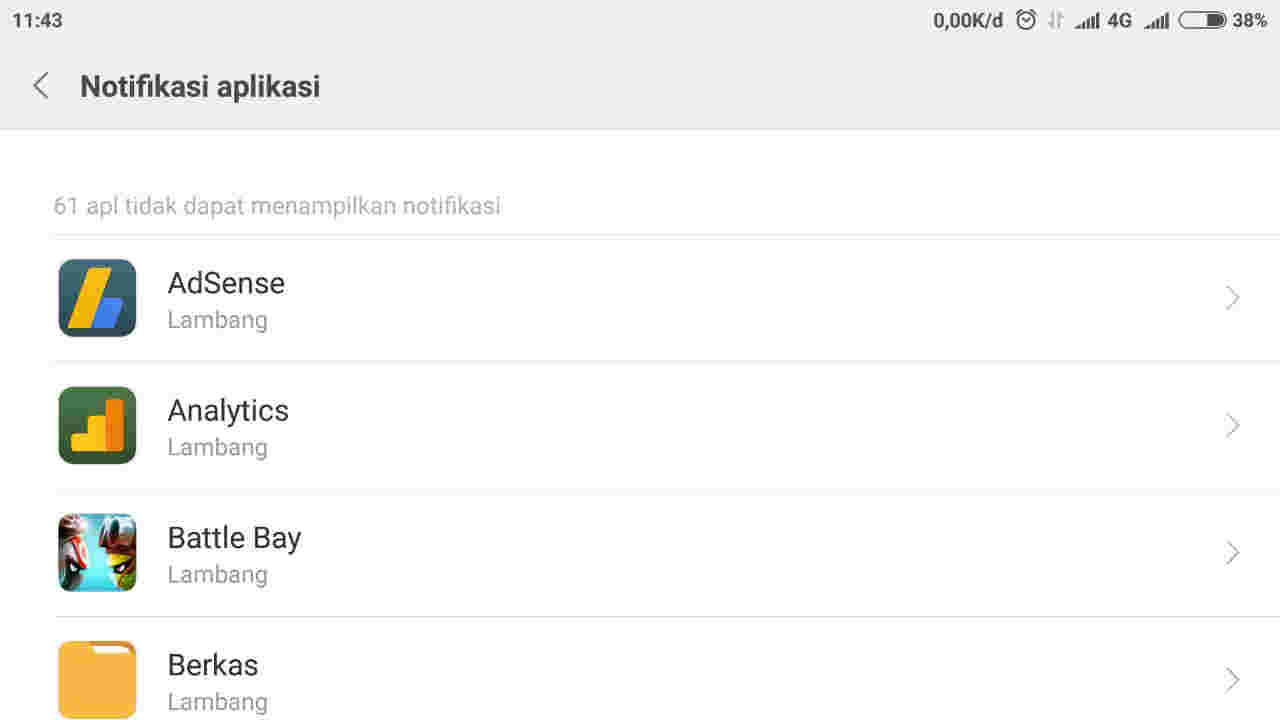1280x720 pixels.
Task: Tap the vibration status icon
Action: (x=1054, y=19)
